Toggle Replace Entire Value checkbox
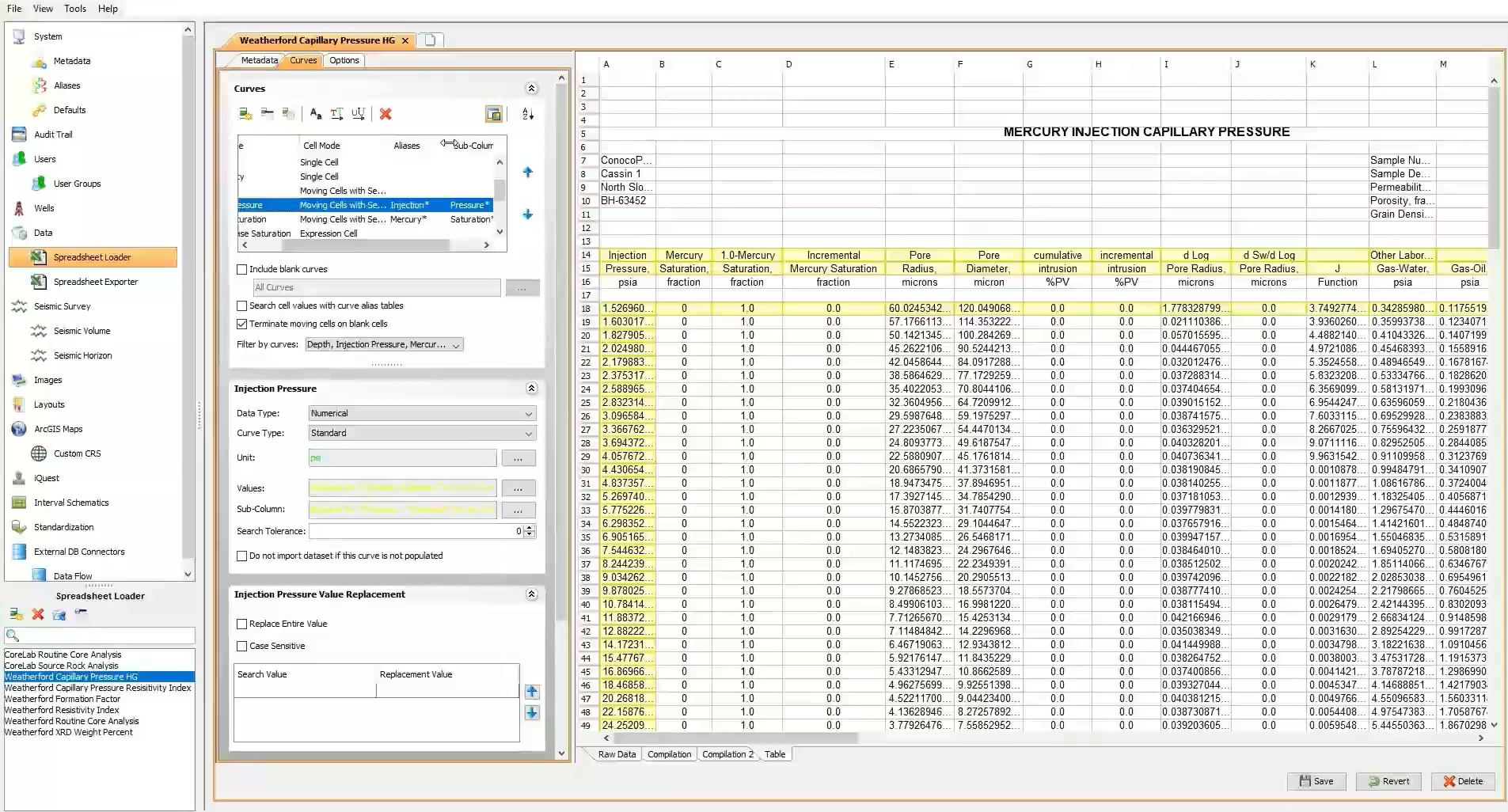This screenshot has width=1508, height=812. (x=242, y=624)
